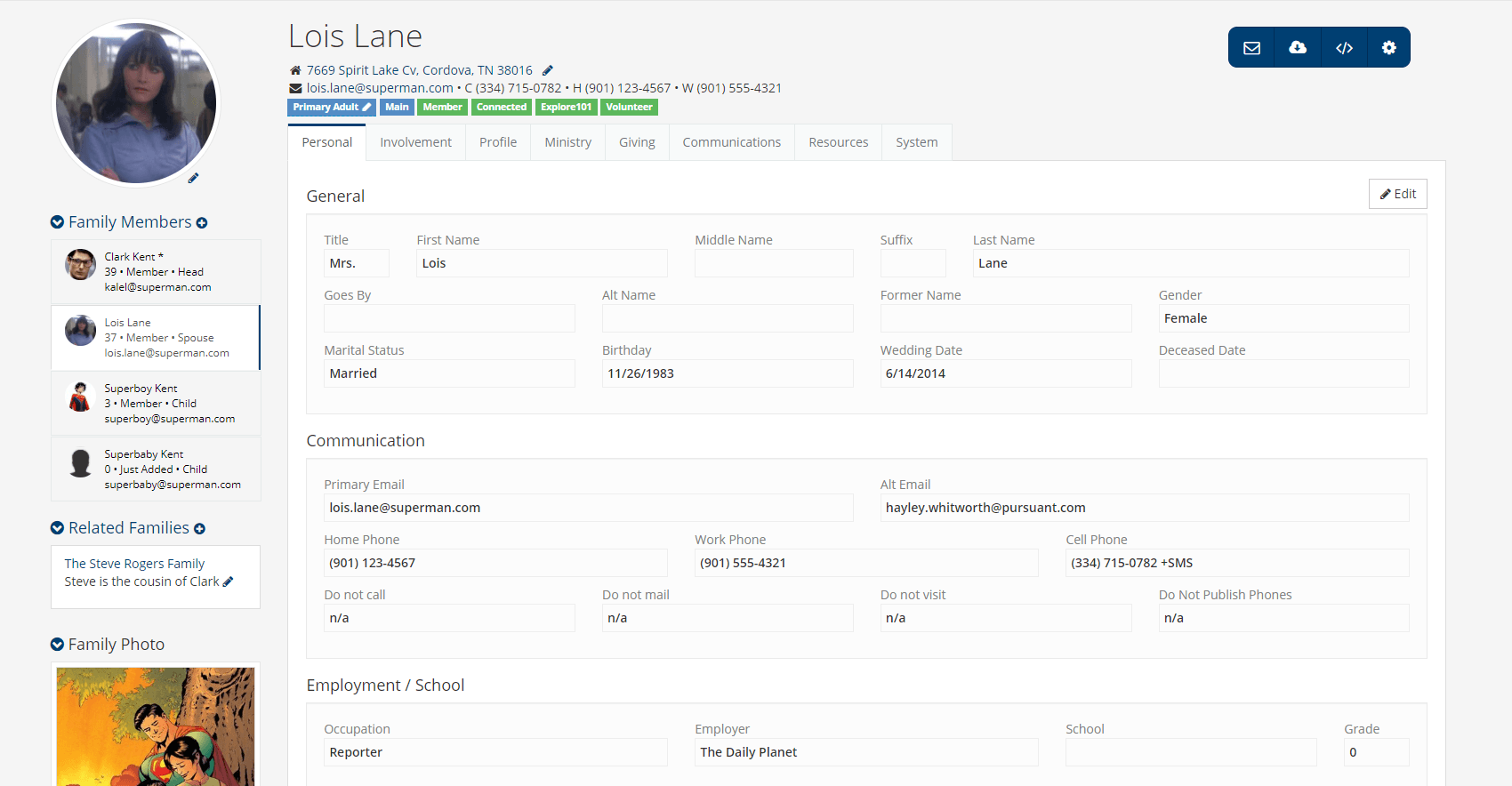Click the envelope email icon in blue toolbar
Screen dimensions: 1512x786
1251,48
